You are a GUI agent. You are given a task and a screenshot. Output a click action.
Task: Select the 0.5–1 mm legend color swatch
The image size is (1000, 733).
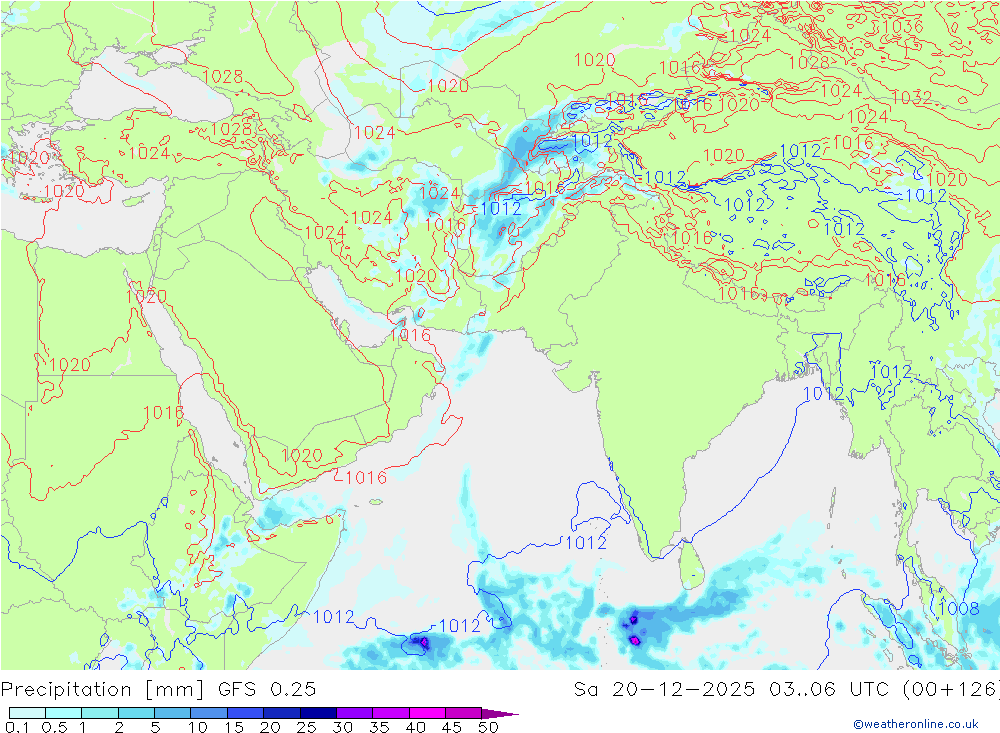63,713
